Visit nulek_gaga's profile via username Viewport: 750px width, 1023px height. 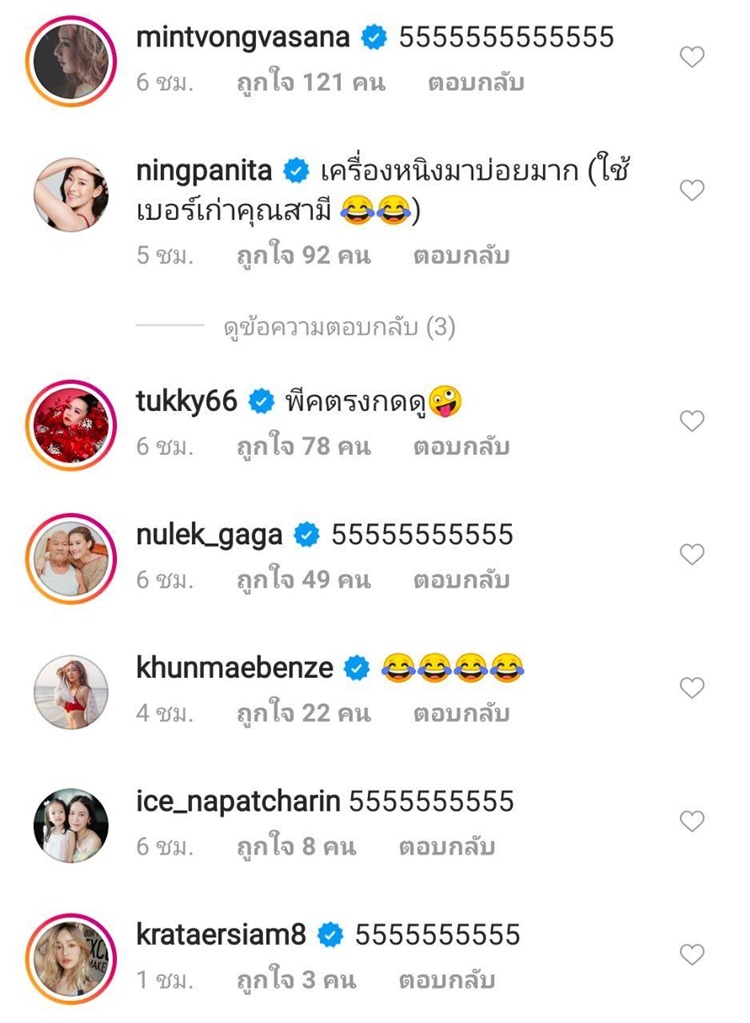[209, 535]
